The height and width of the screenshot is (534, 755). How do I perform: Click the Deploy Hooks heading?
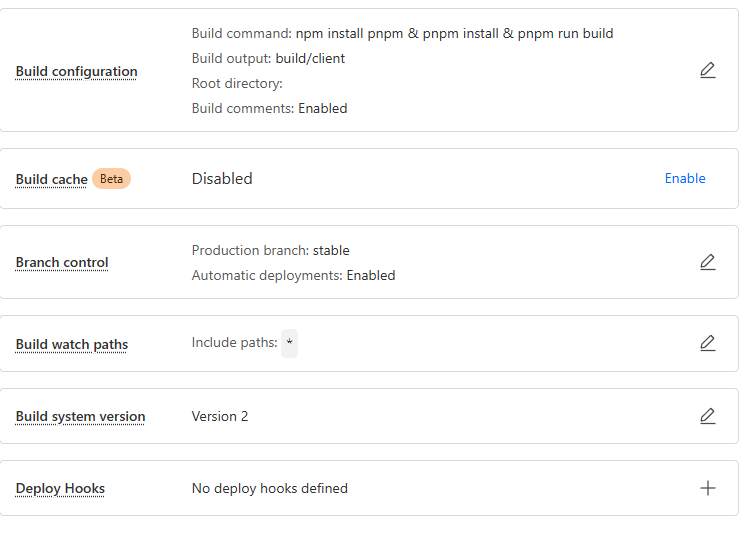pos(60,488)
